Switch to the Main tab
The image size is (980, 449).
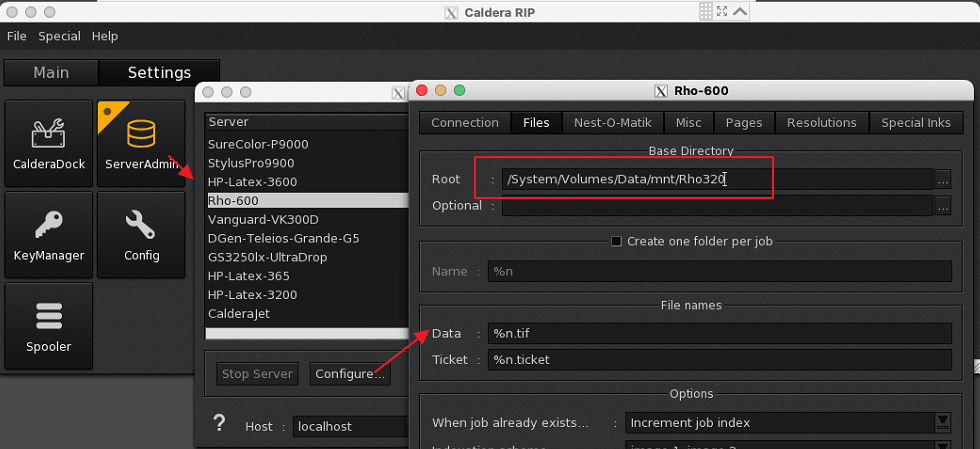pos(51,73)
